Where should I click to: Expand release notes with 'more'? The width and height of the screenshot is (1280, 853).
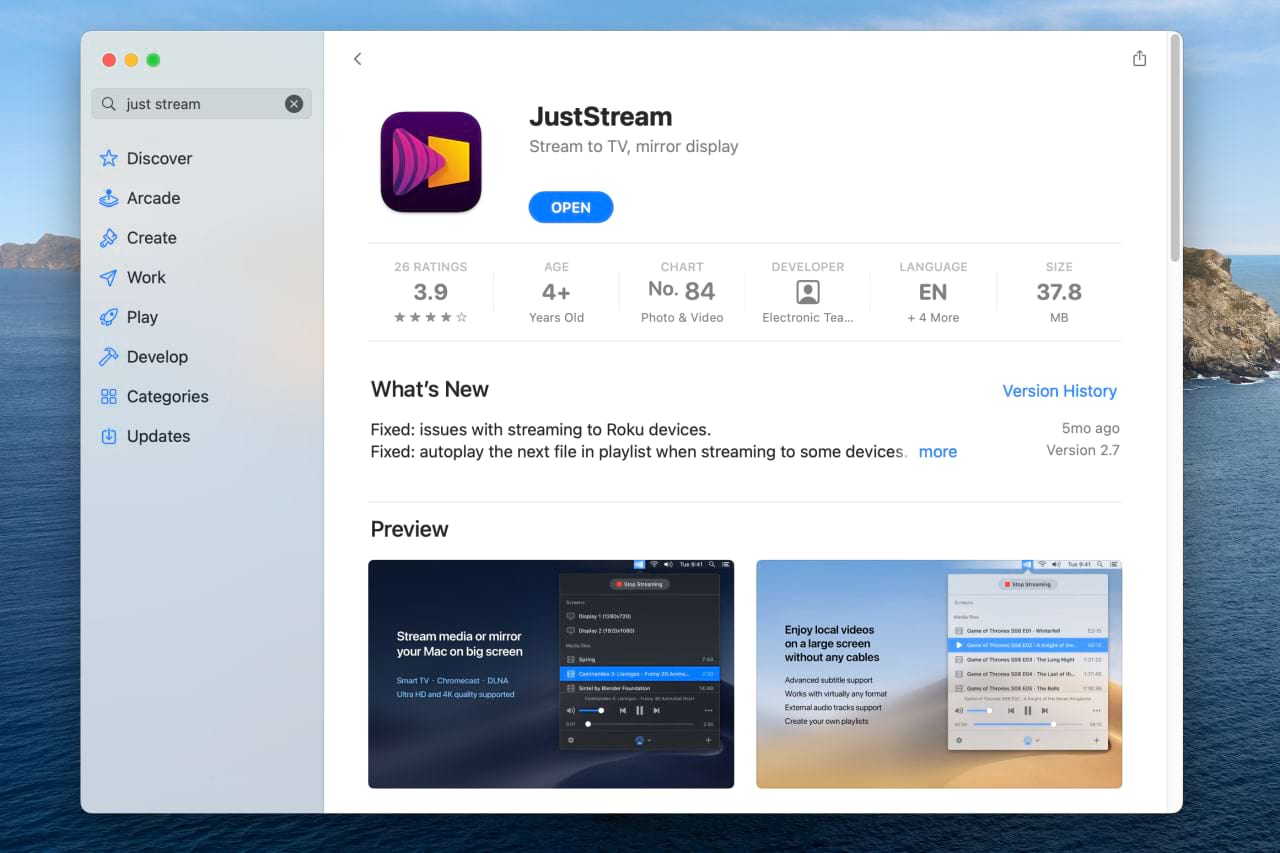pyautogui.click(x=937, y=452)
